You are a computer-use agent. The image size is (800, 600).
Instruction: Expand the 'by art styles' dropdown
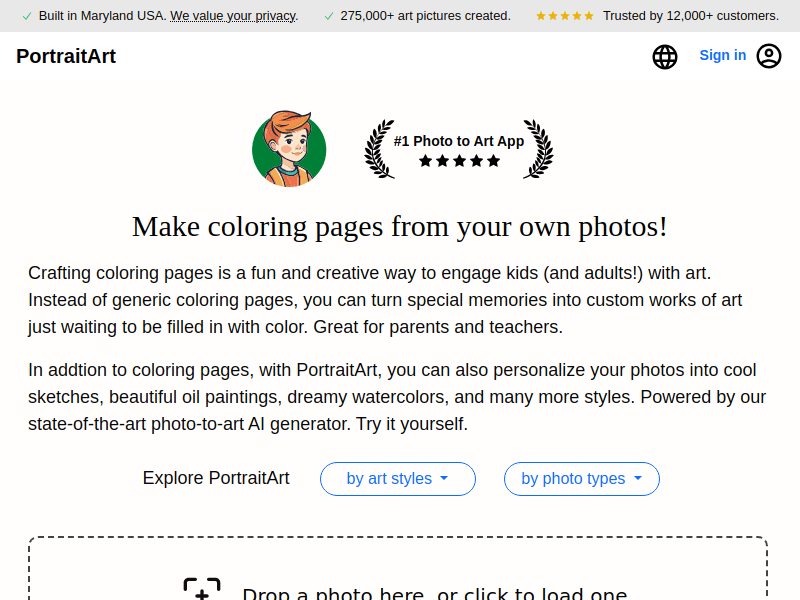click(398, 479)
